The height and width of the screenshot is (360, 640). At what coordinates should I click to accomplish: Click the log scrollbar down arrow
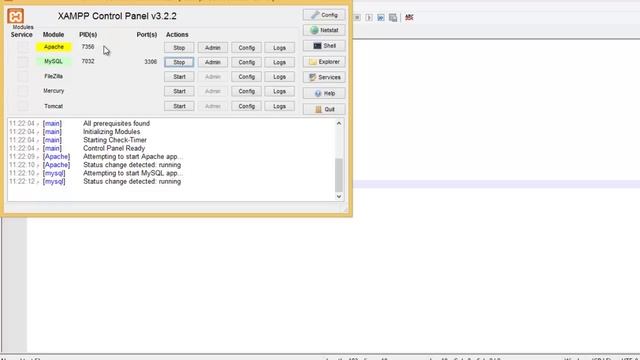pos(339,196)
